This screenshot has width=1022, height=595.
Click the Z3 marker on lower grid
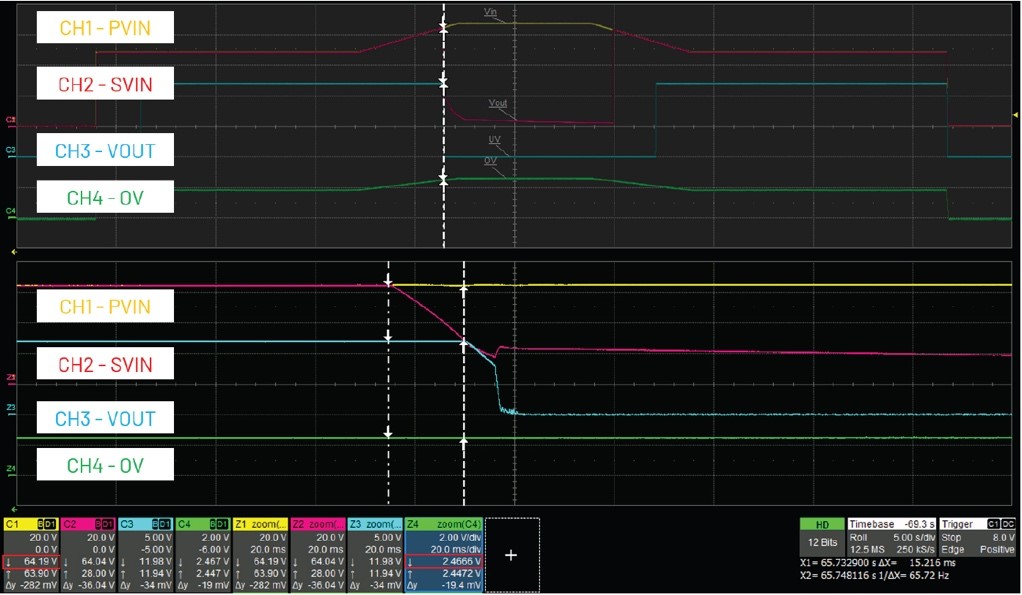10,408
